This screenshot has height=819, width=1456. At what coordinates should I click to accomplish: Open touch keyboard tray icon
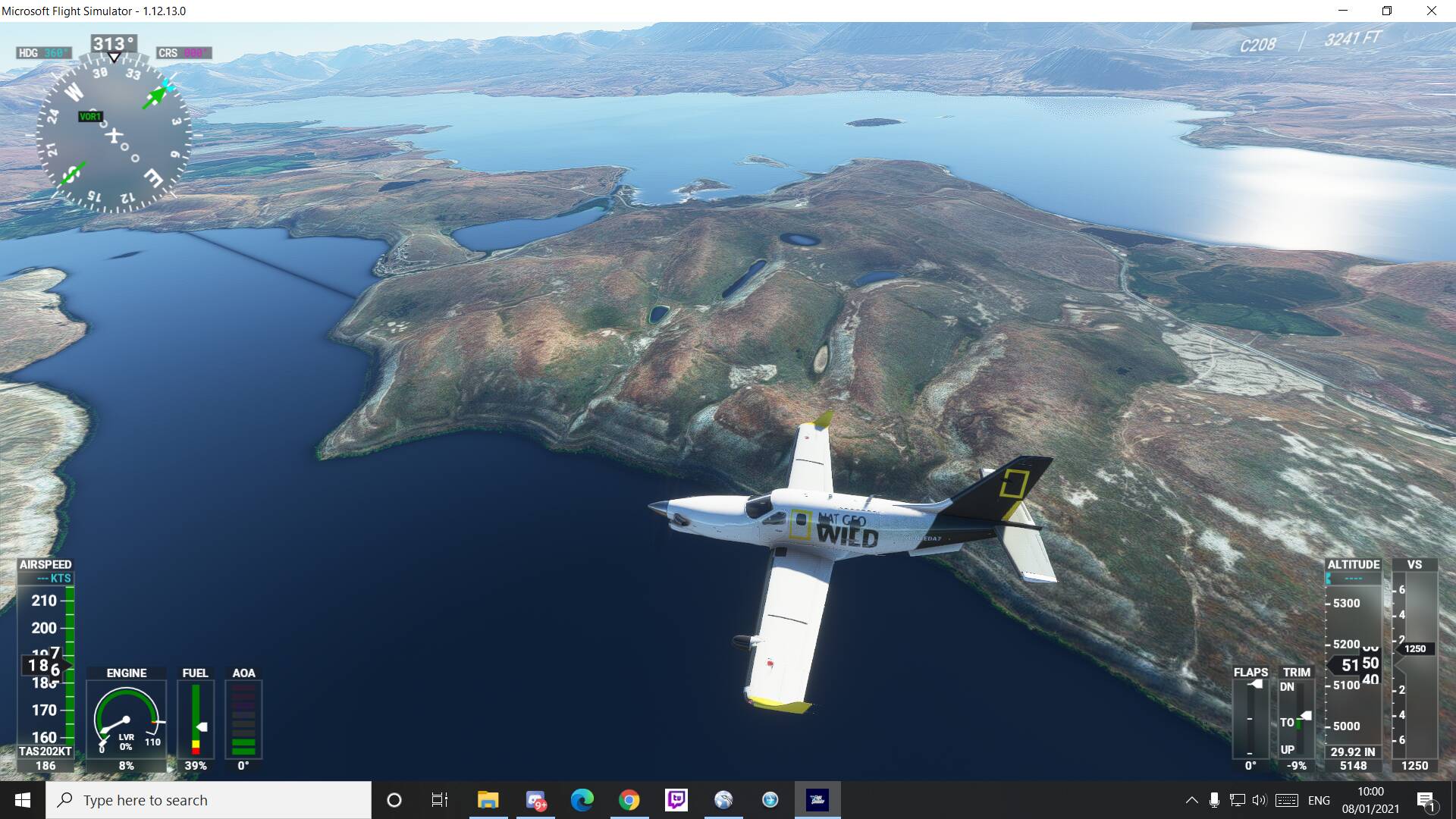click(x=1287, y=800)
